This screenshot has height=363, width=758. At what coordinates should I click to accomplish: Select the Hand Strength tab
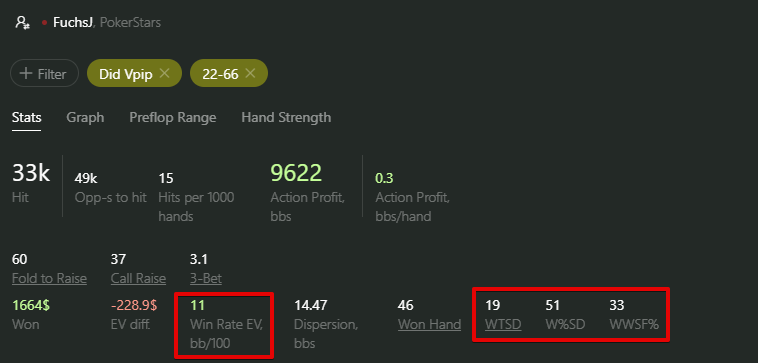[x=286, y=117]
